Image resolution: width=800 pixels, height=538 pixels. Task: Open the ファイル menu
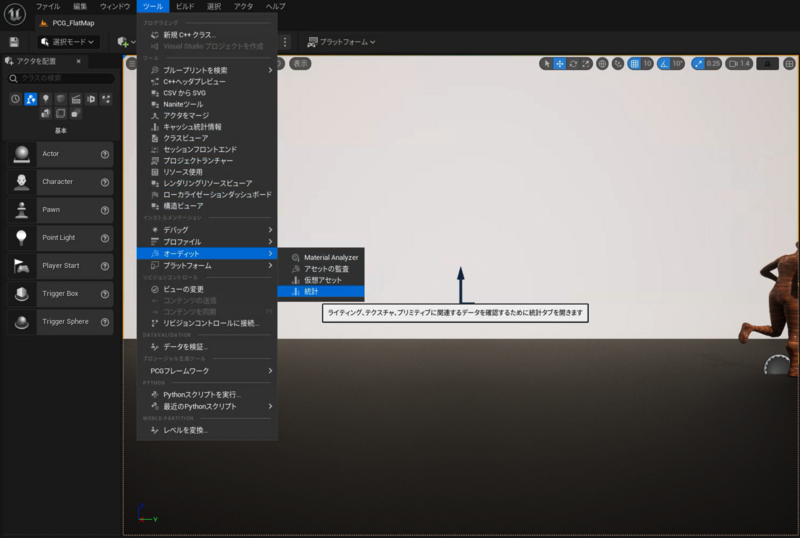point(48,6)
